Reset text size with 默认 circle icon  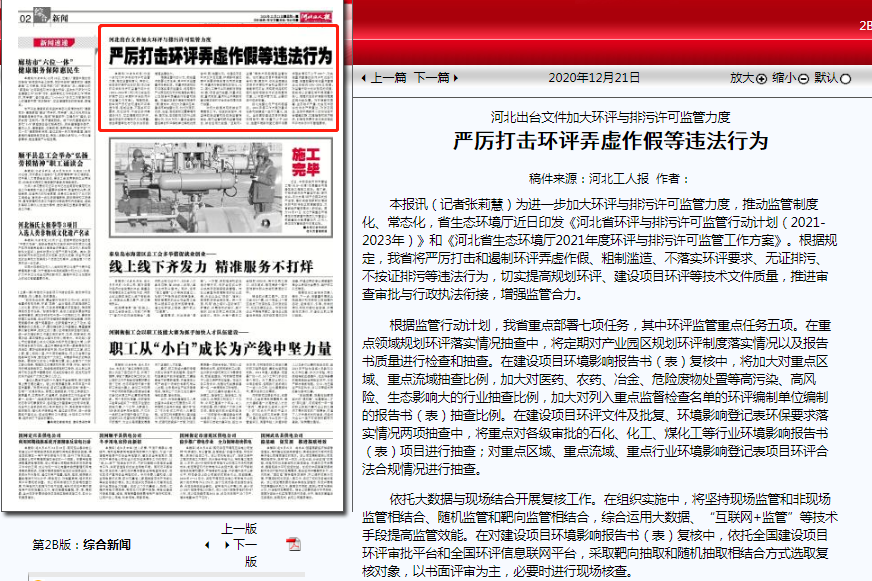point(846,78)
